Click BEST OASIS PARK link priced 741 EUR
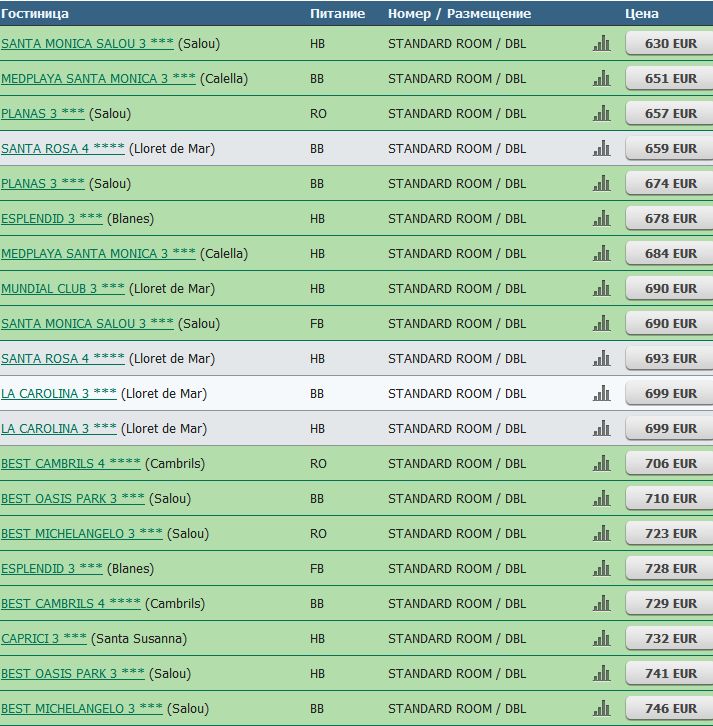 73,674
